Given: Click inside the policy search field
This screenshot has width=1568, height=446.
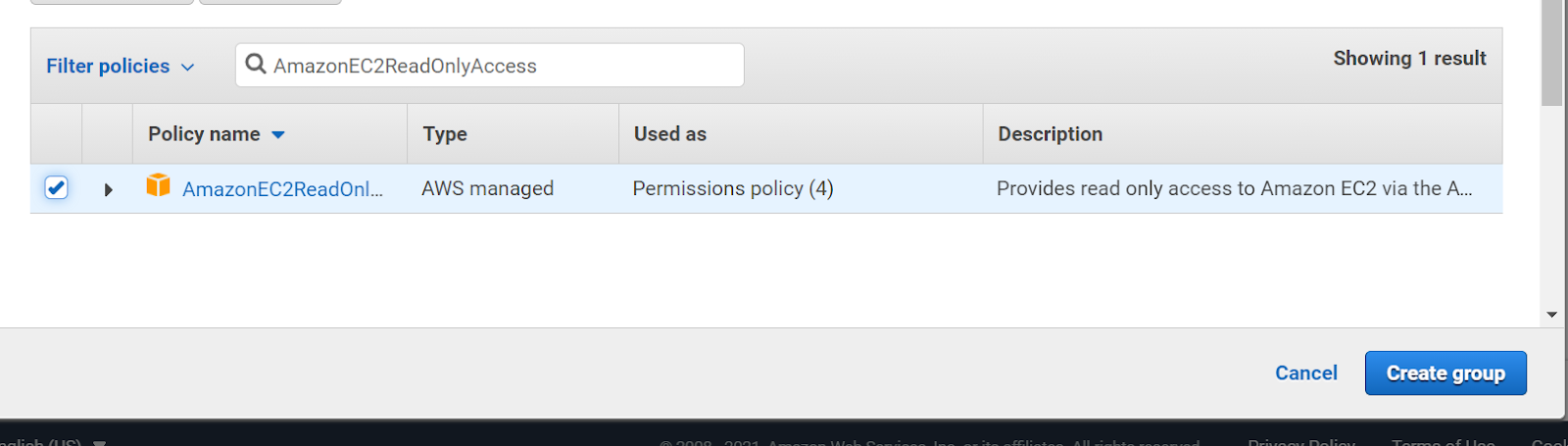Looking at the screenshot, I should pyautogui.click(x=490, y=65).
